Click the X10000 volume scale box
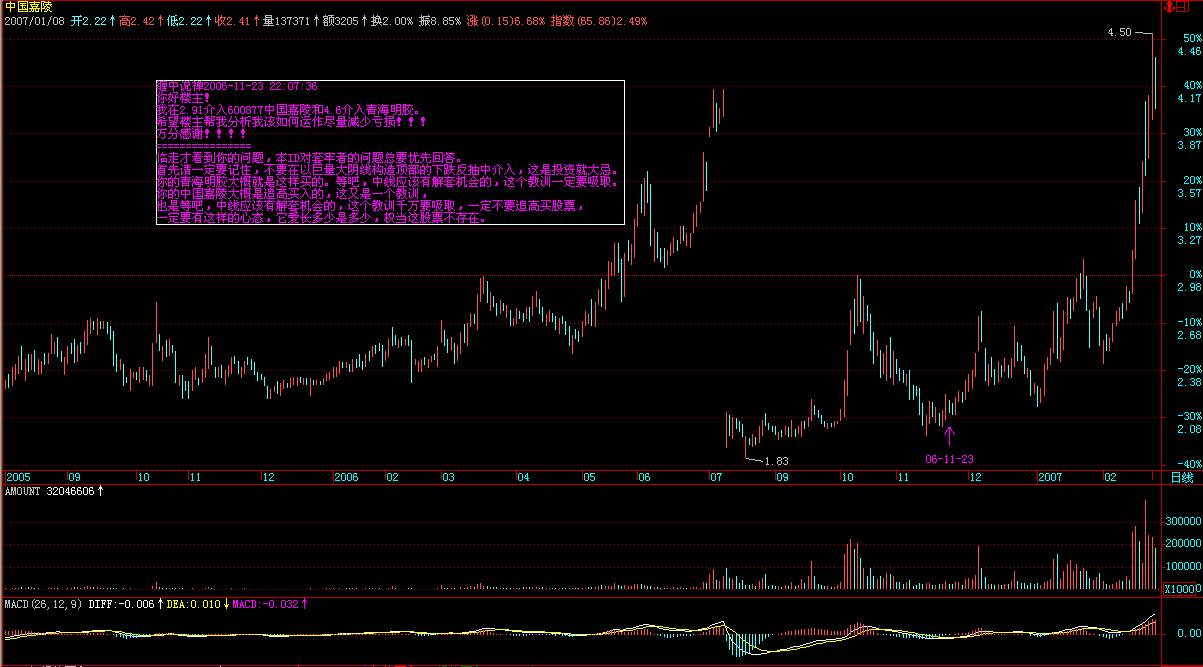 [x=1182, y=588]
